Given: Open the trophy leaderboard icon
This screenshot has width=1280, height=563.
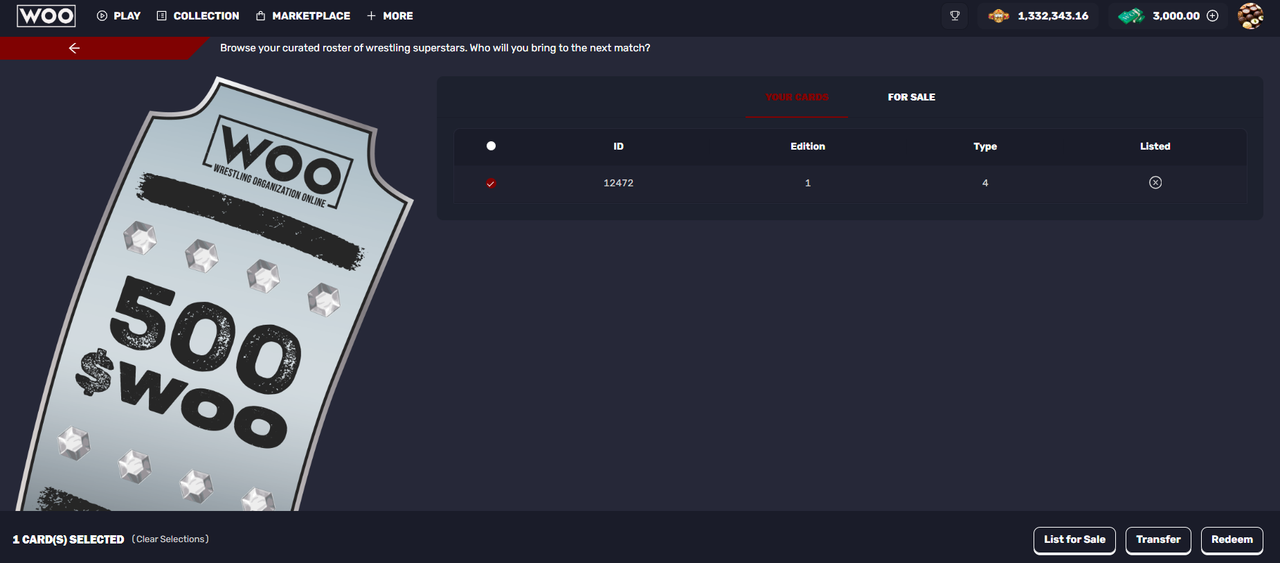Looking at the screenshot, I should (x=955, y=16).
